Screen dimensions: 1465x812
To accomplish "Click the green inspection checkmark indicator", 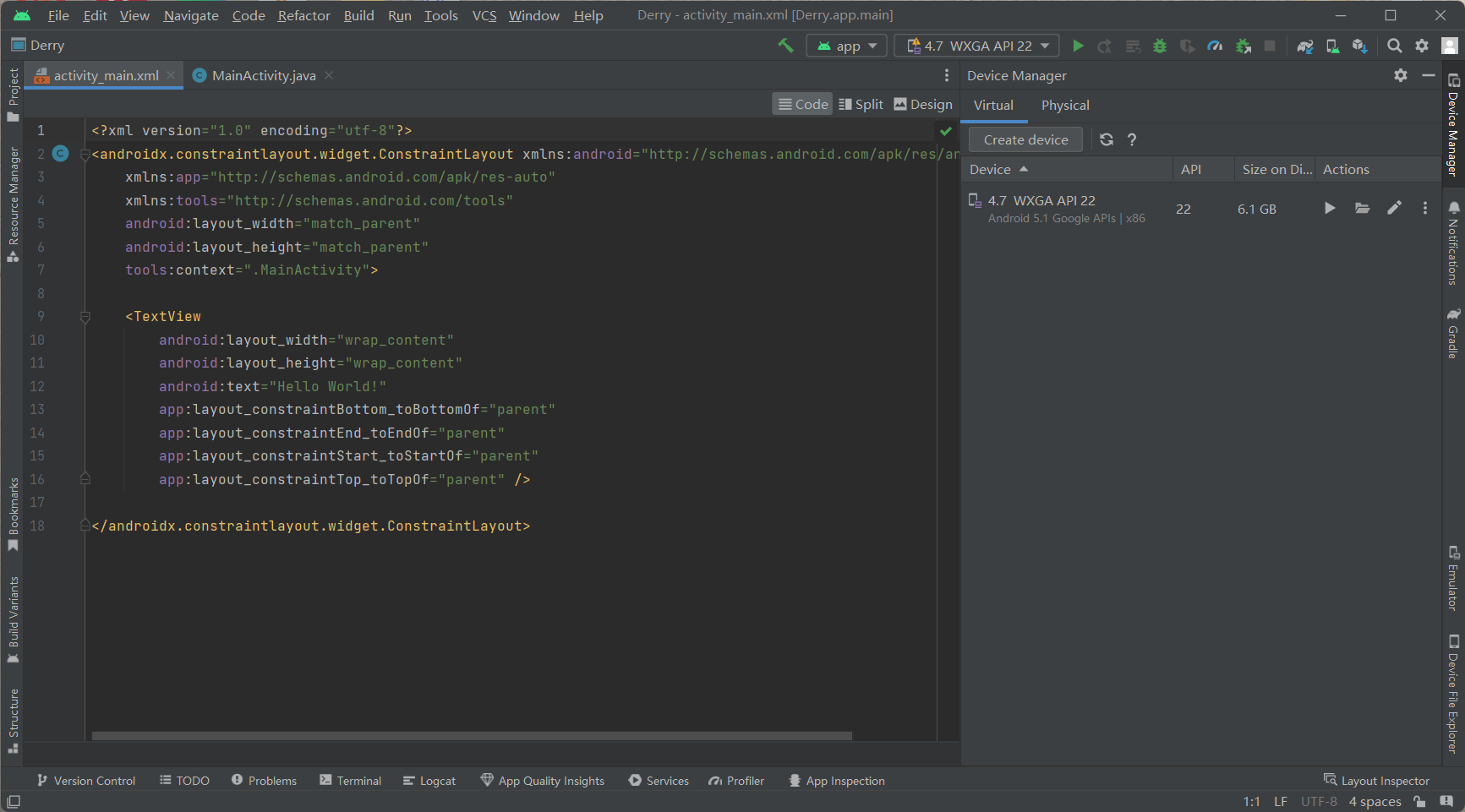I will 946,131.
